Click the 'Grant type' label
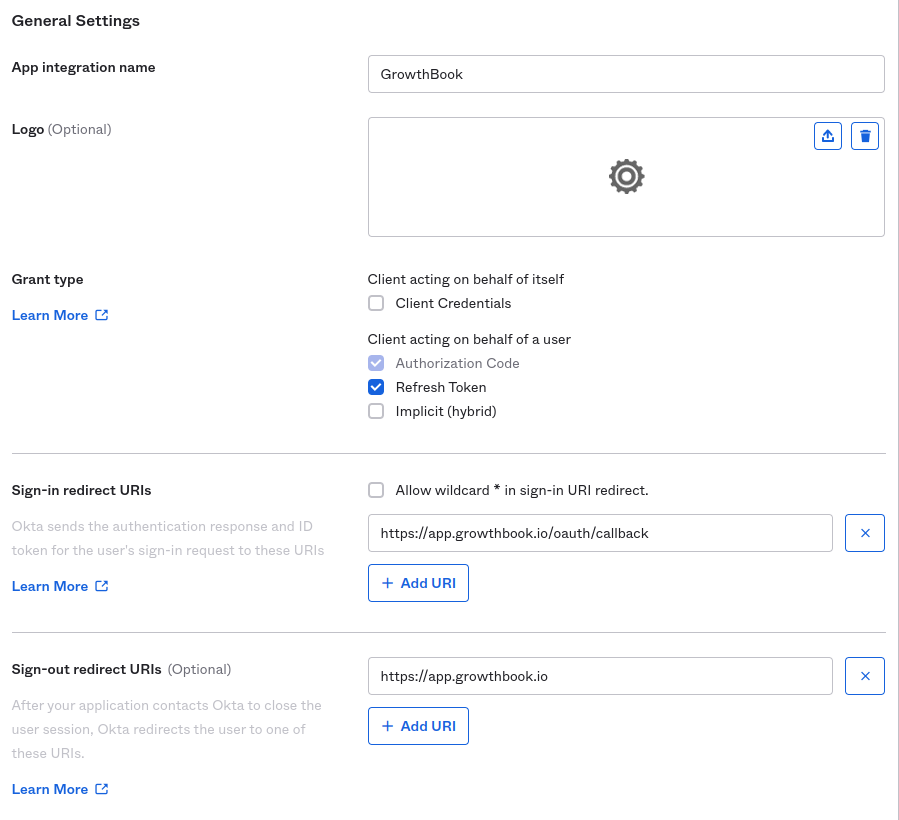Image resolution: width=899 pixels, height=820 pixels. coord(48,279)
